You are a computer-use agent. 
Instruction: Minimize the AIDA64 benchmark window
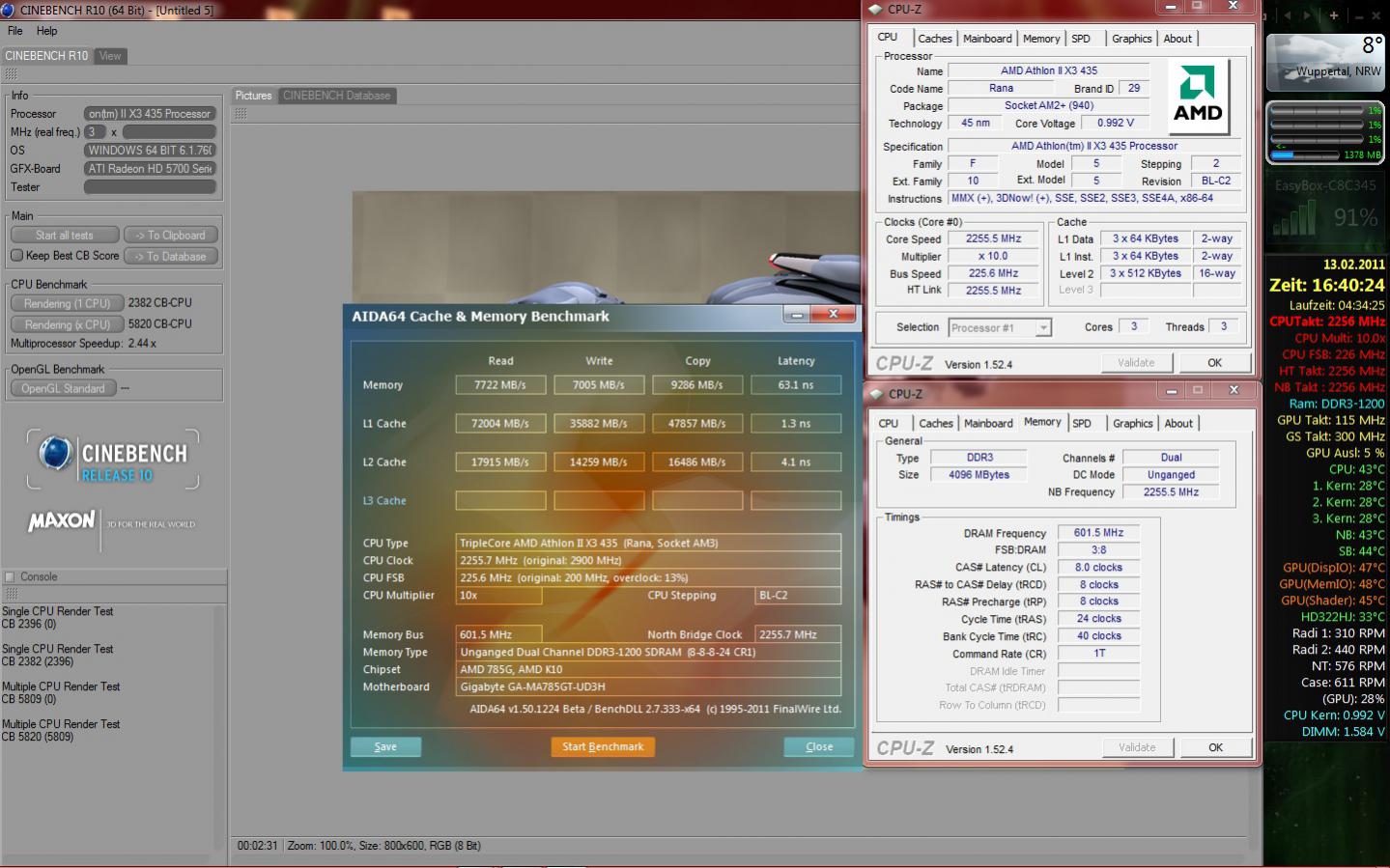[797, 315]
